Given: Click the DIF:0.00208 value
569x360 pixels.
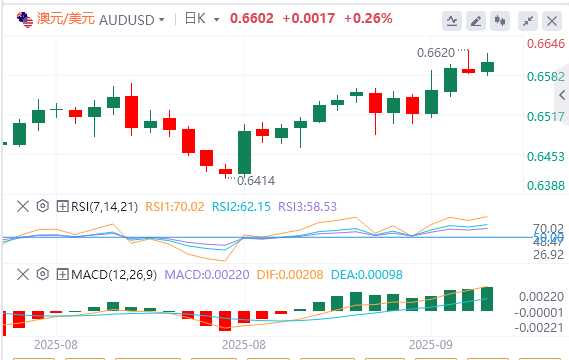Looking at the screenshot, I should [290, 275].
